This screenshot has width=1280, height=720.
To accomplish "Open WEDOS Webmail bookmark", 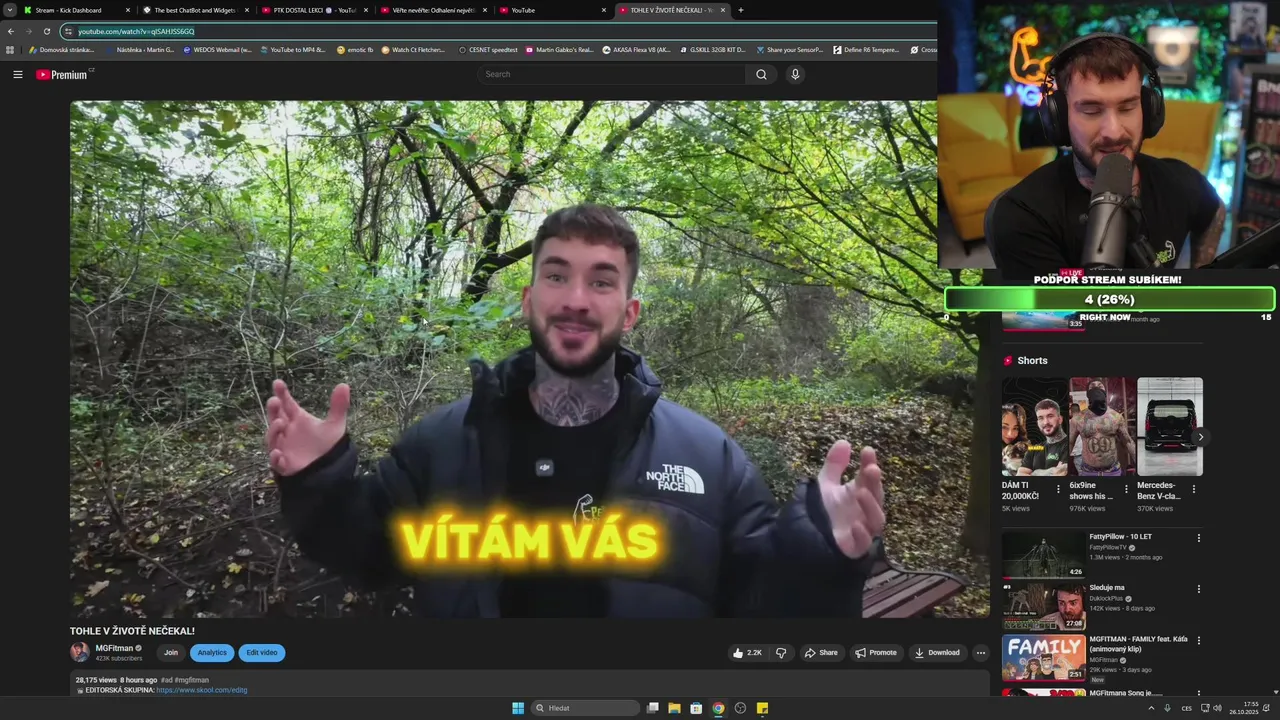I will (x=216, y=49).
